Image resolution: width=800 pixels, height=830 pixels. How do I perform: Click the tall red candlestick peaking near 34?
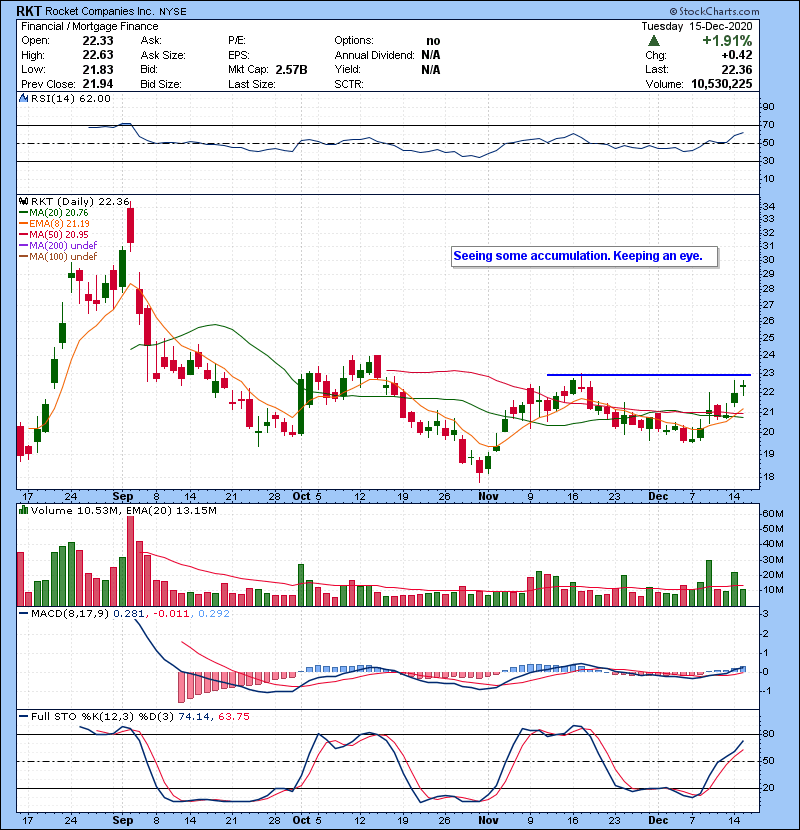(x=130, y=226)
